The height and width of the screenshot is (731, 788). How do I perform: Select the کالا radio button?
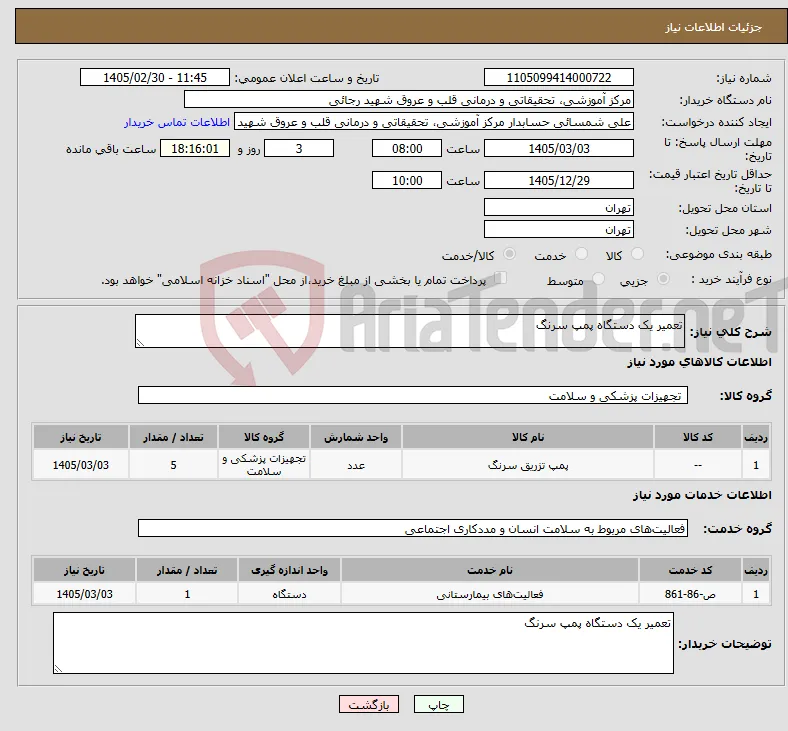coord(637,254)
